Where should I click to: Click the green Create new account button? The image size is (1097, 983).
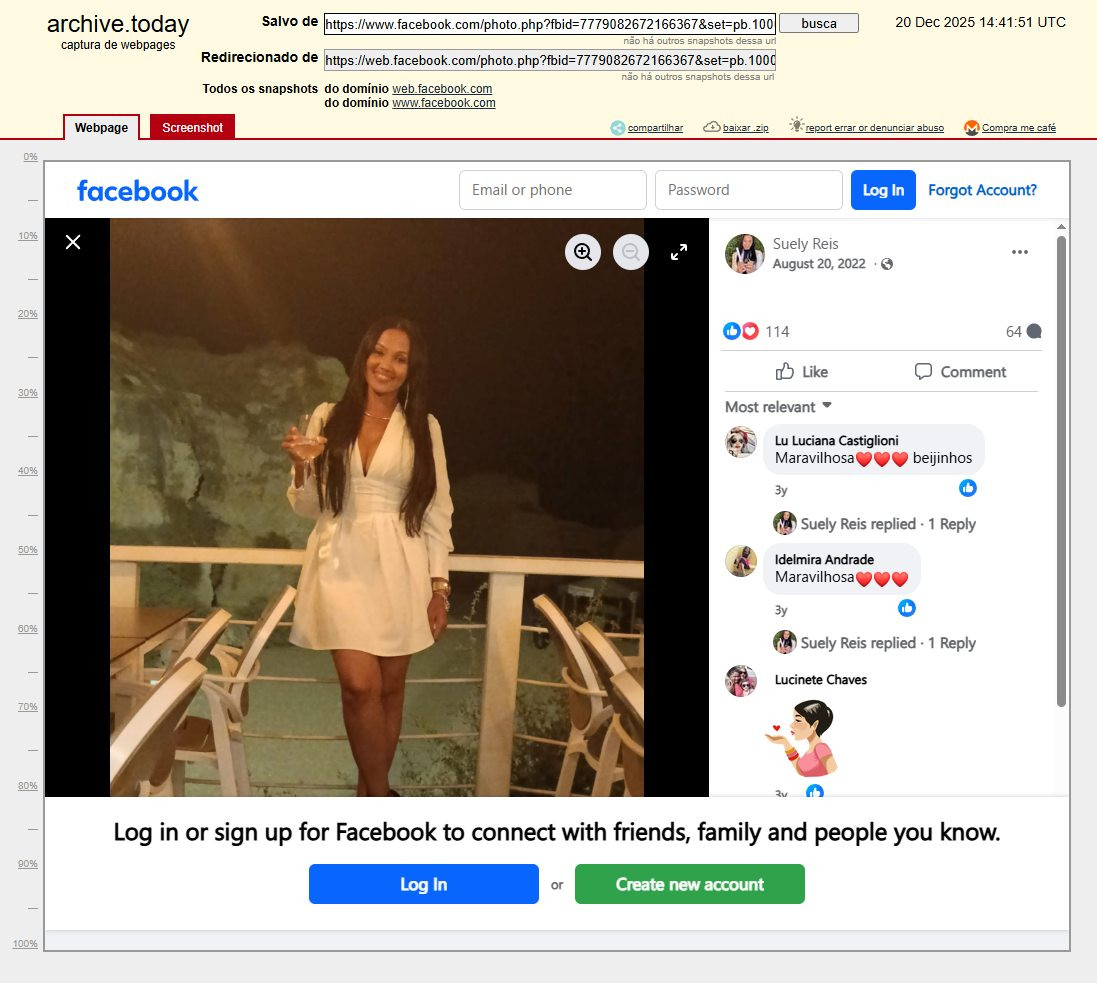pyautogui.click(x=689, y=884)
